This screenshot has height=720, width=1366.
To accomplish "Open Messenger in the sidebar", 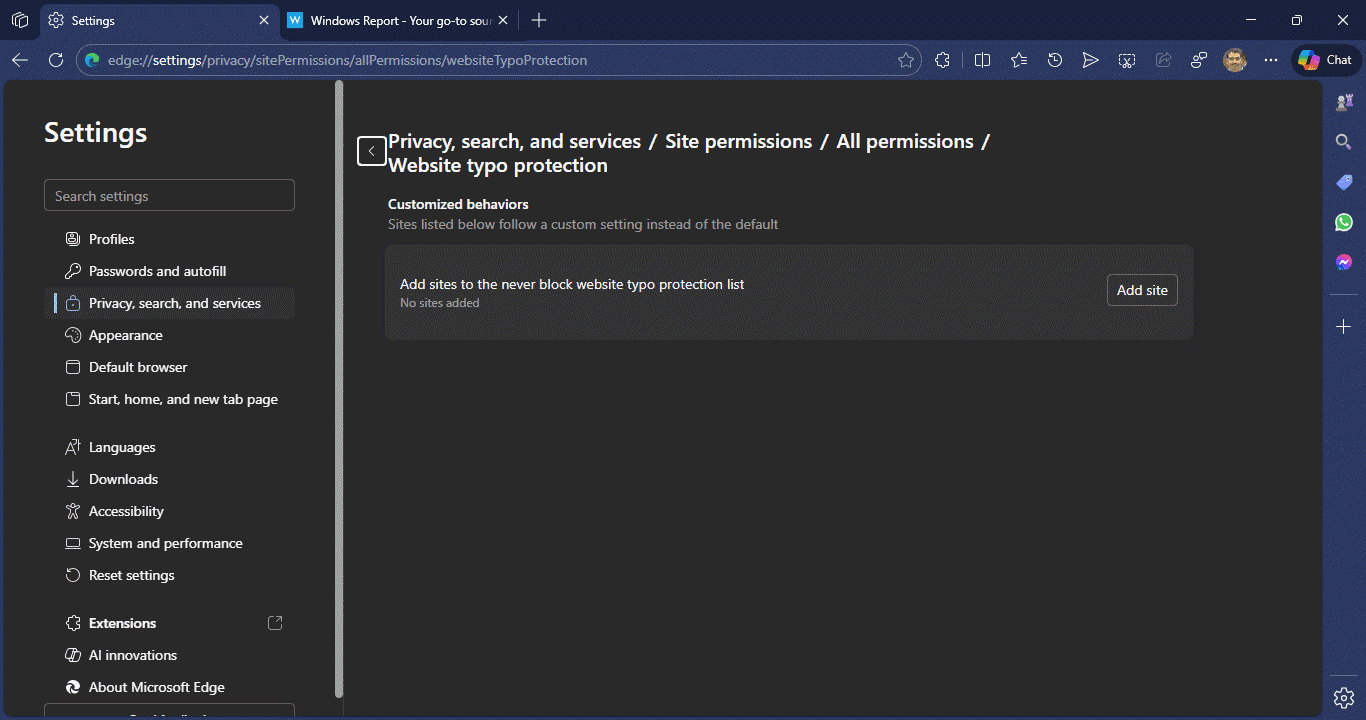I will (1344, 262).
